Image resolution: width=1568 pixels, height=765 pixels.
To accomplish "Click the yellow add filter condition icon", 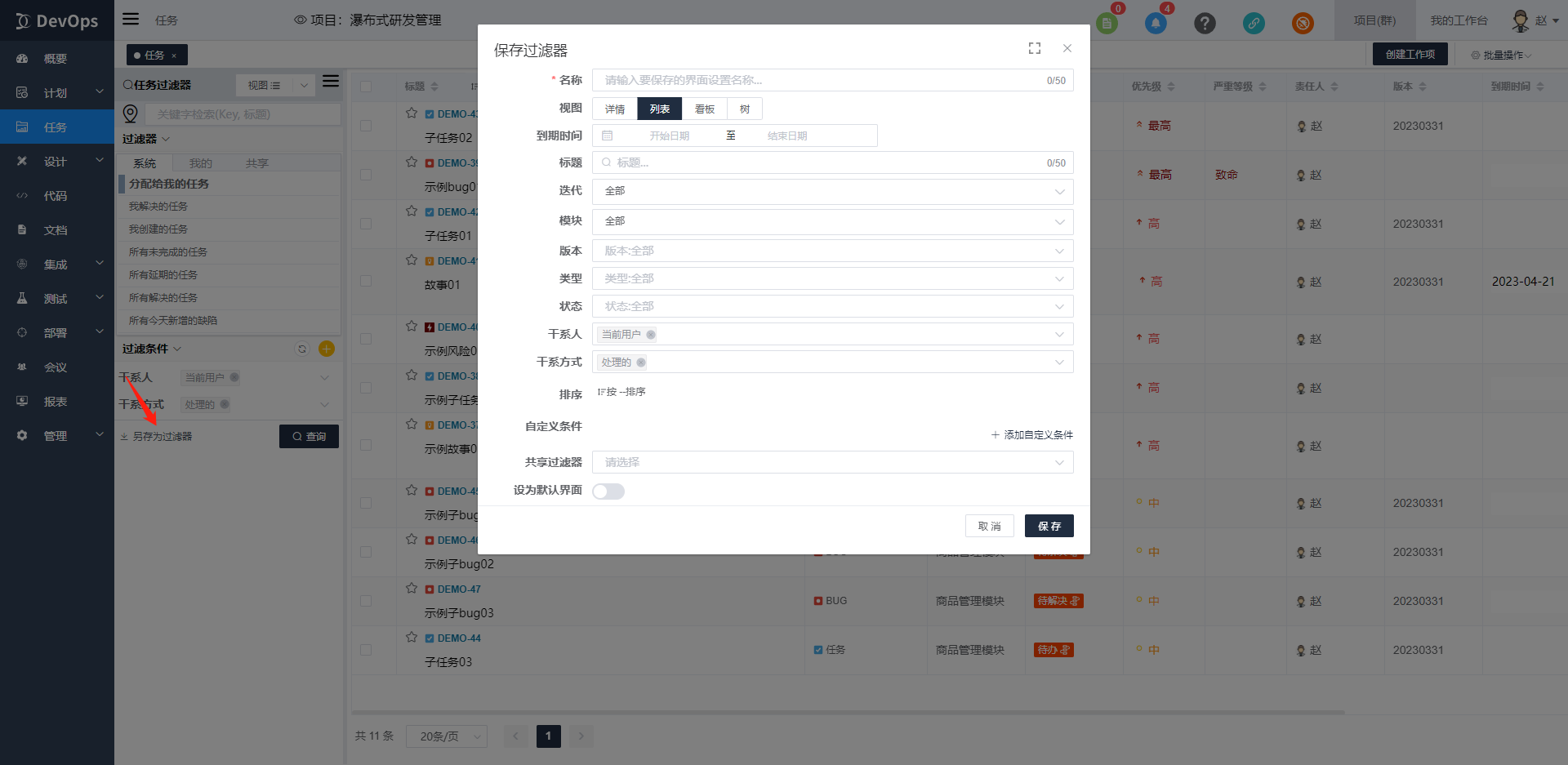I will [327, 349].
